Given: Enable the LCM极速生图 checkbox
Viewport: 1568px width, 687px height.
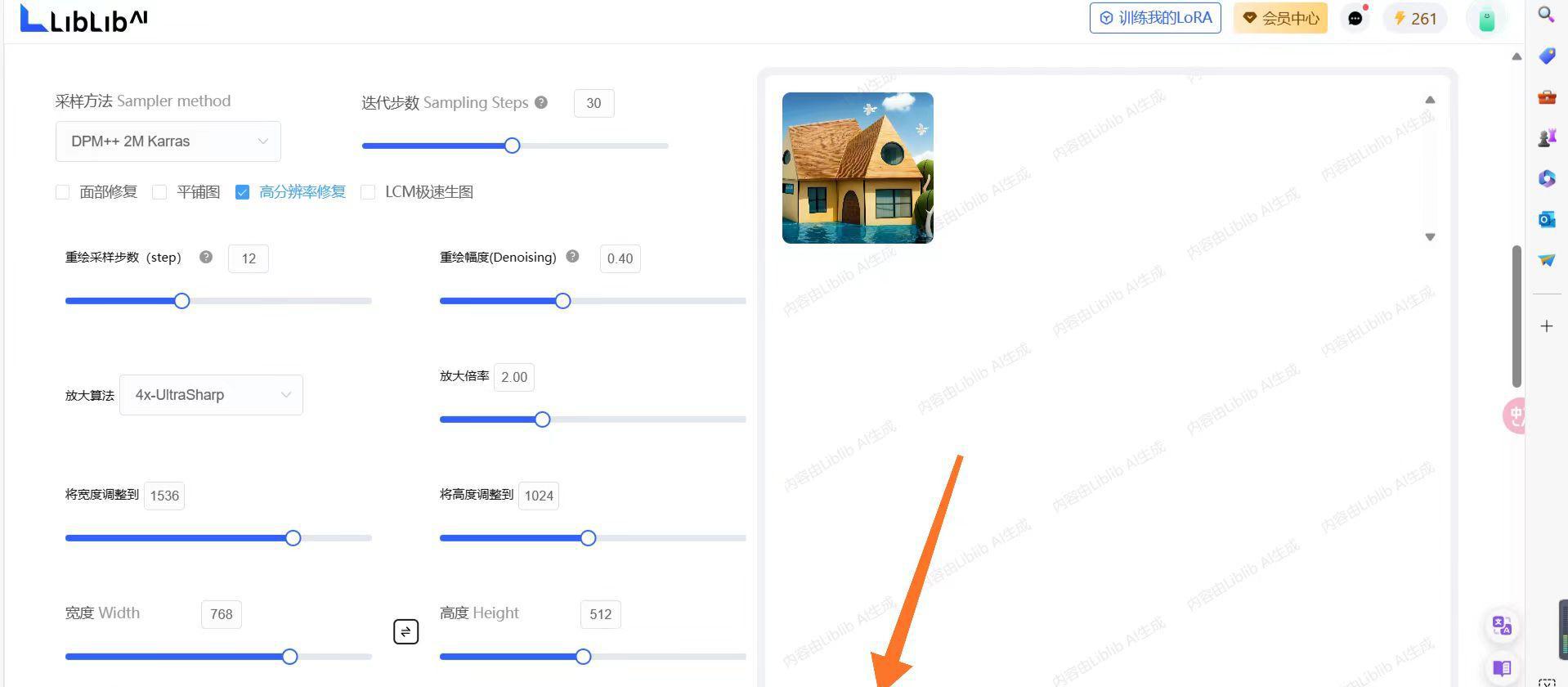Looking at the screenshot, I should tap(368, 192).
